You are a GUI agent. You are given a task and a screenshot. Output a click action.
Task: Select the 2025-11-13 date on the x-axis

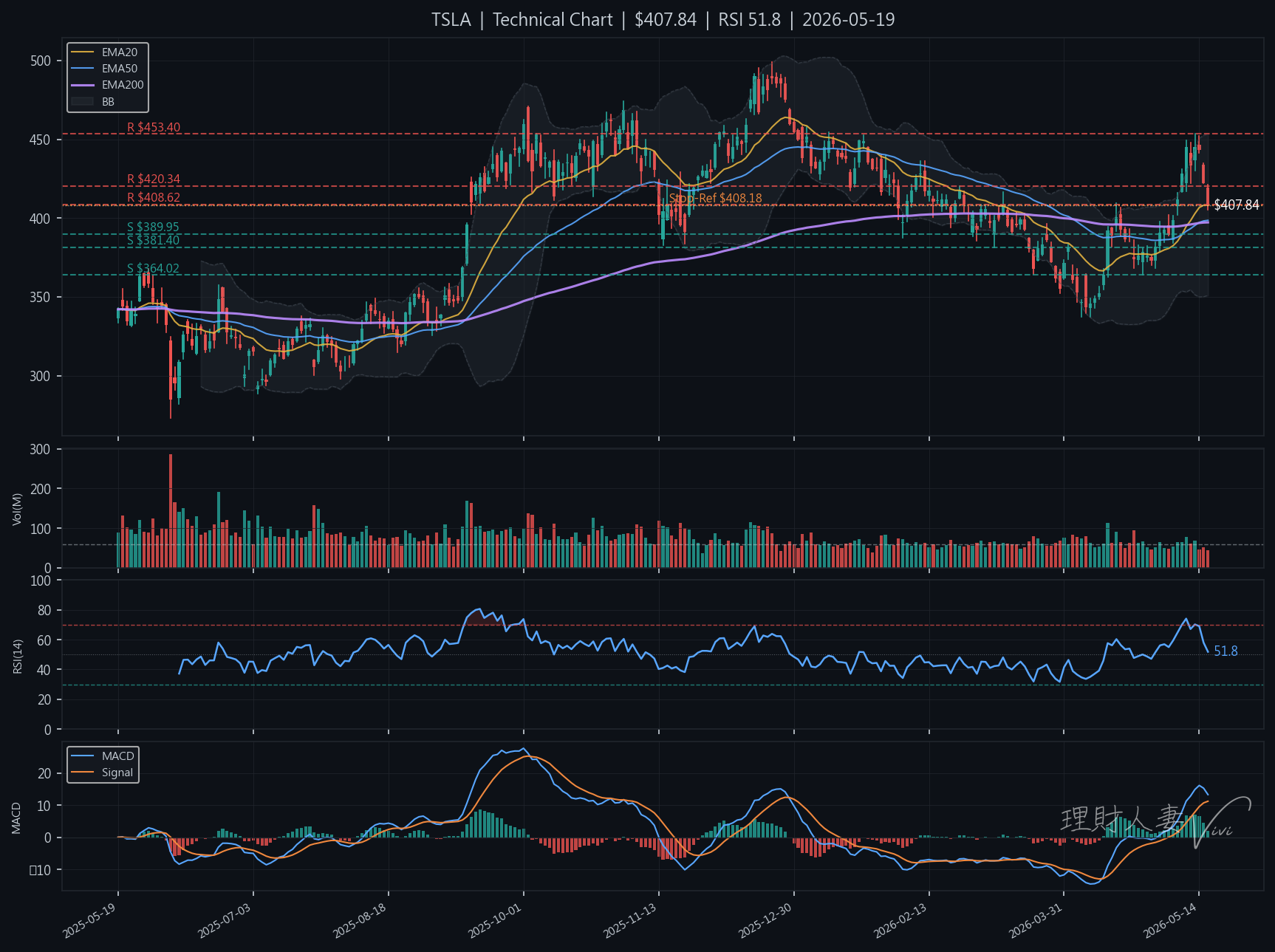631,920
